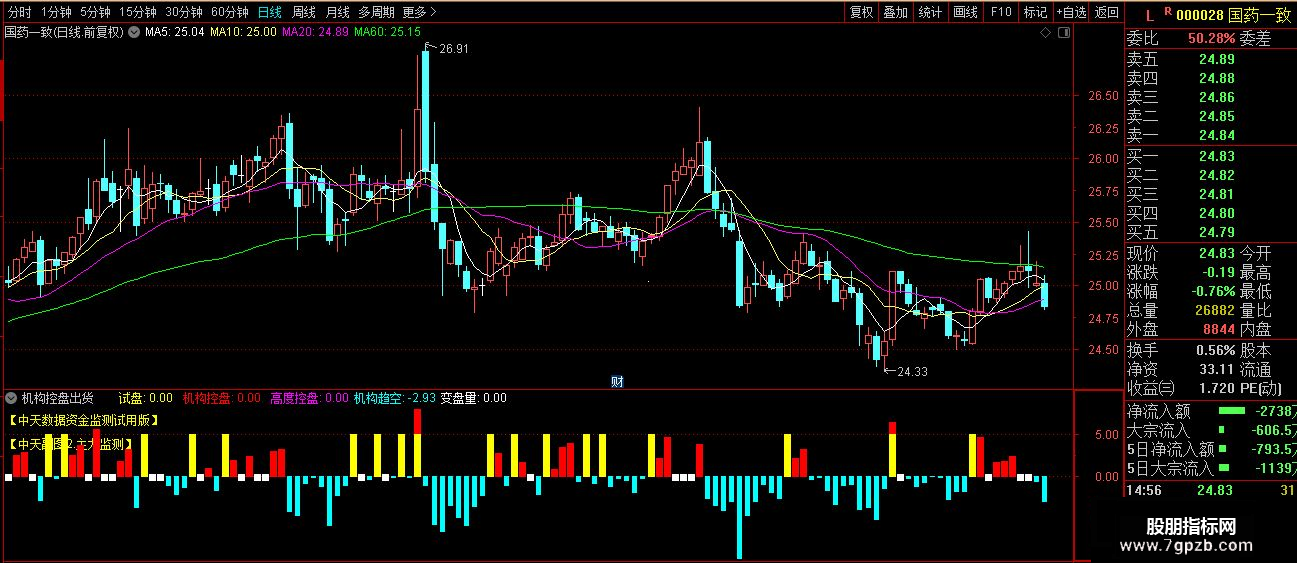Select the MA10: 25.00 indicator label

[x=243, y=32]
